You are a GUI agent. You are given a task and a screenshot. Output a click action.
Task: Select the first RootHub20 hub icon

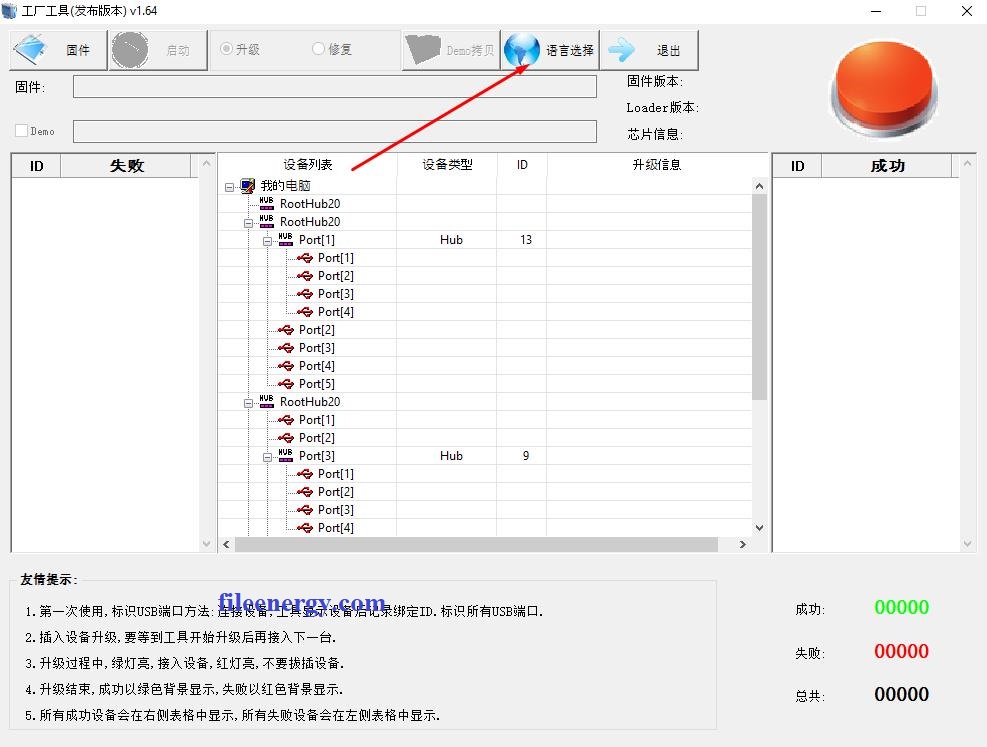pyautogui.click(x=266, y=203)
